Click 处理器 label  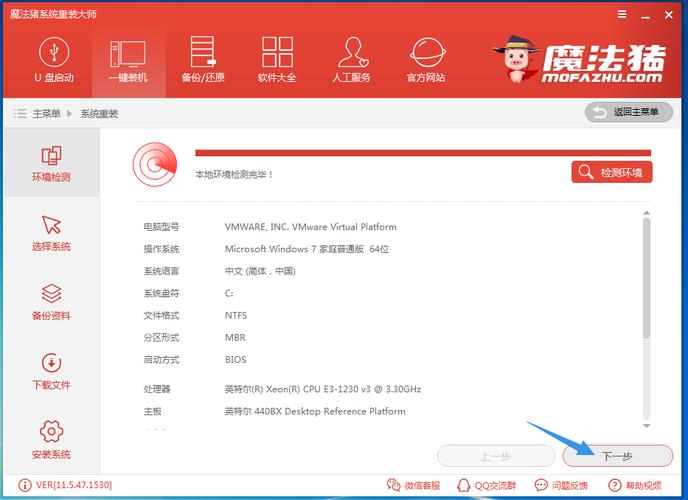coord(157,389)
